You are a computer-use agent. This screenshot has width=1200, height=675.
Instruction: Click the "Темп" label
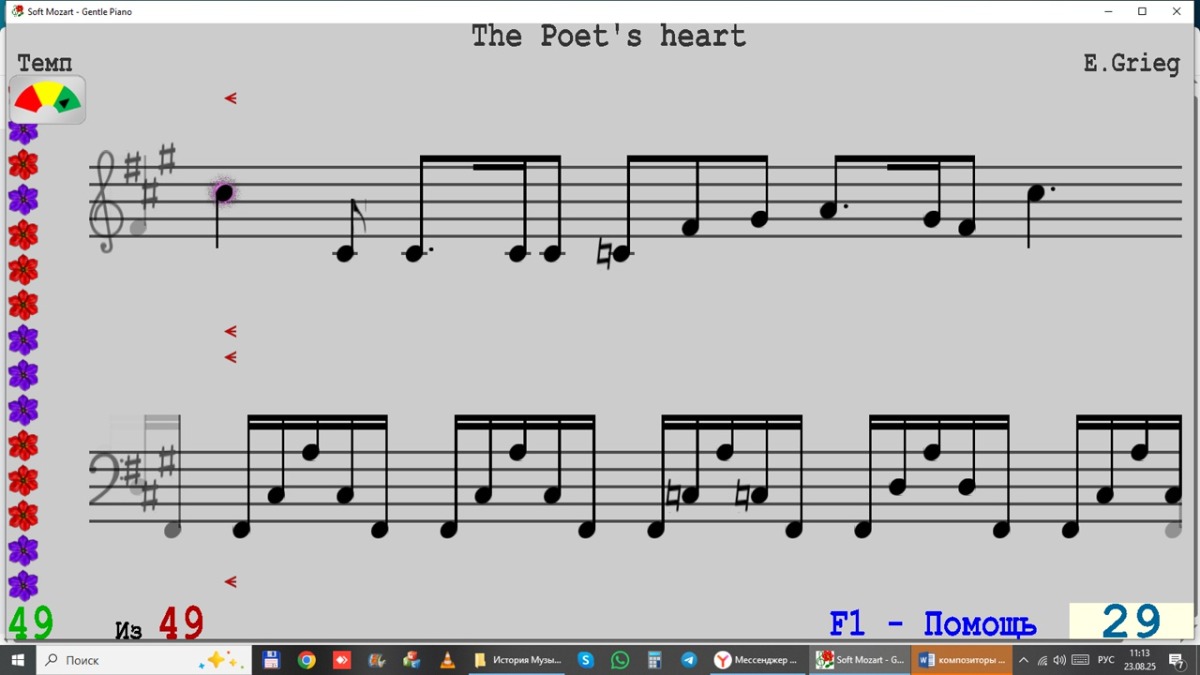click(45, 63)
